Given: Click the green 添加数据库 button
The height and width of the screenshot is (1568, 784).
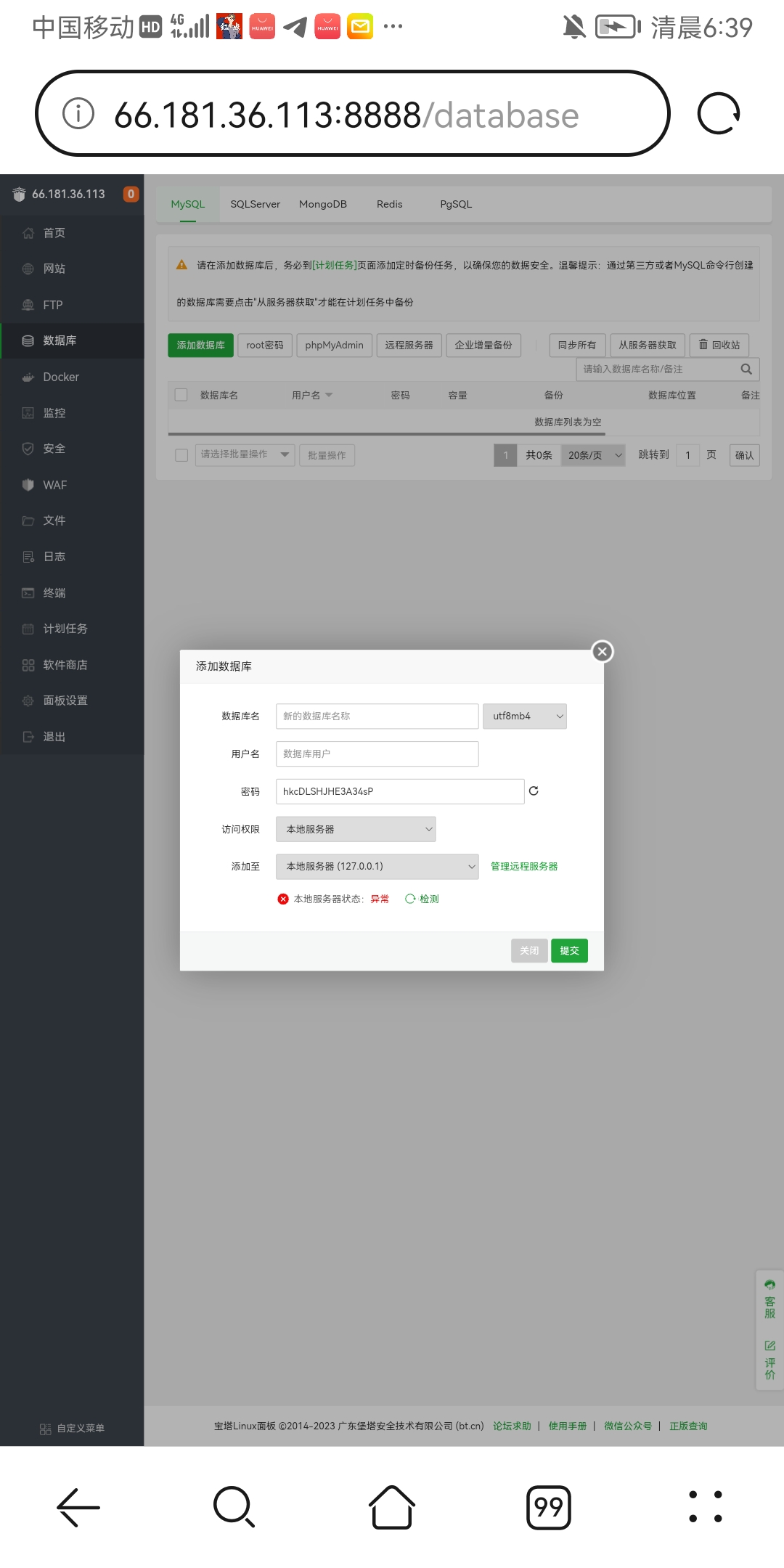Looking at the screenshot, I should click(201, 345).
